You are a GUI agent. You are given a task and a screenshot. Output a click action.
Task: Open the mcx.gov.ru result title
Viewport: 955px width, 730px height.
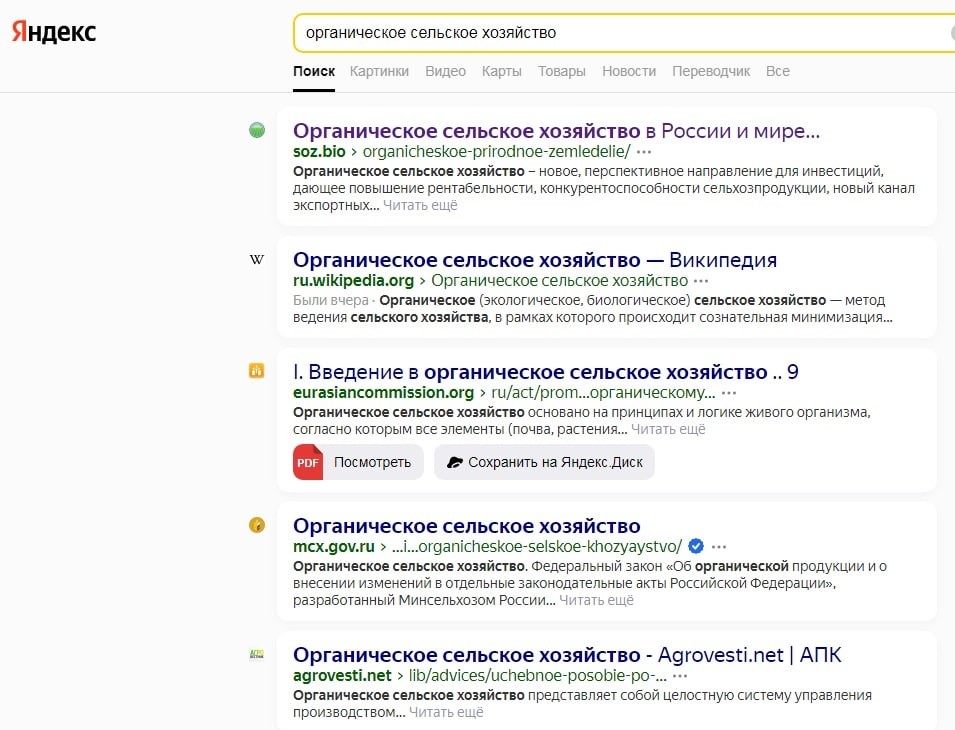point(467,526)
